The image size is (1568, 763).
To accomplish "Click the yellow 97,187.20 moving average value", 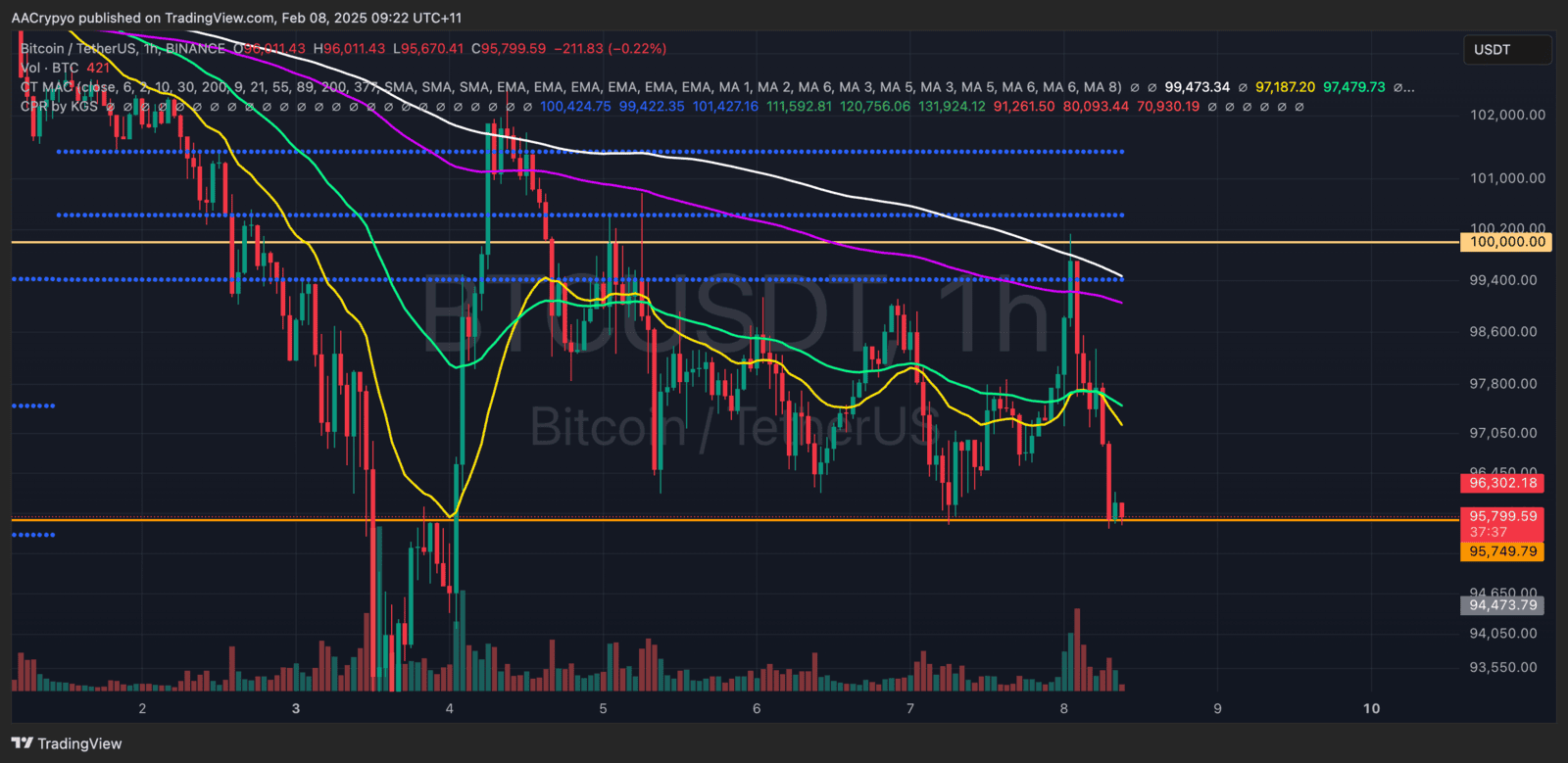I will [x=1285, y=87].
